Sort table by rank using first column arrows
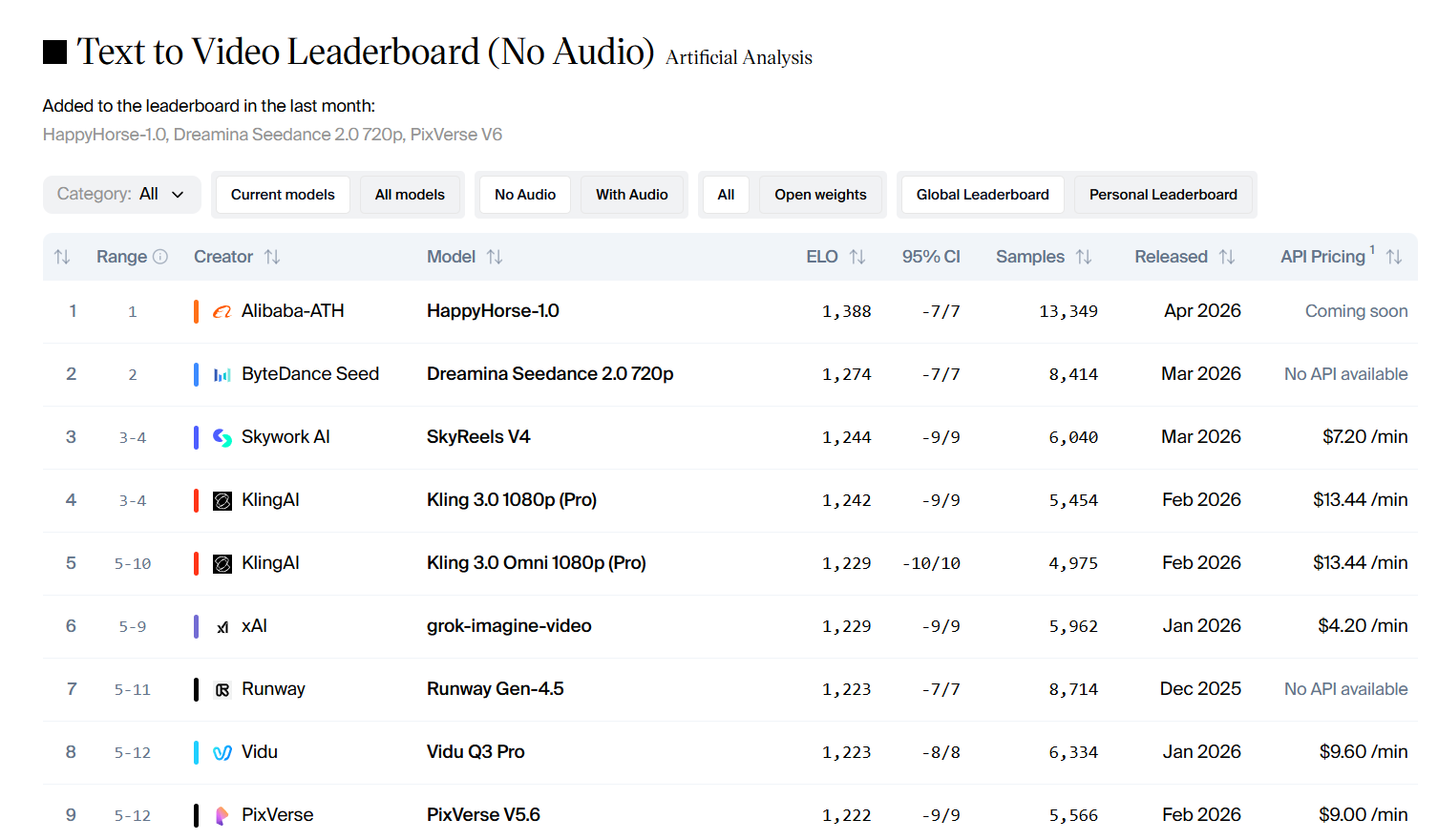 [x=62, y=257]
